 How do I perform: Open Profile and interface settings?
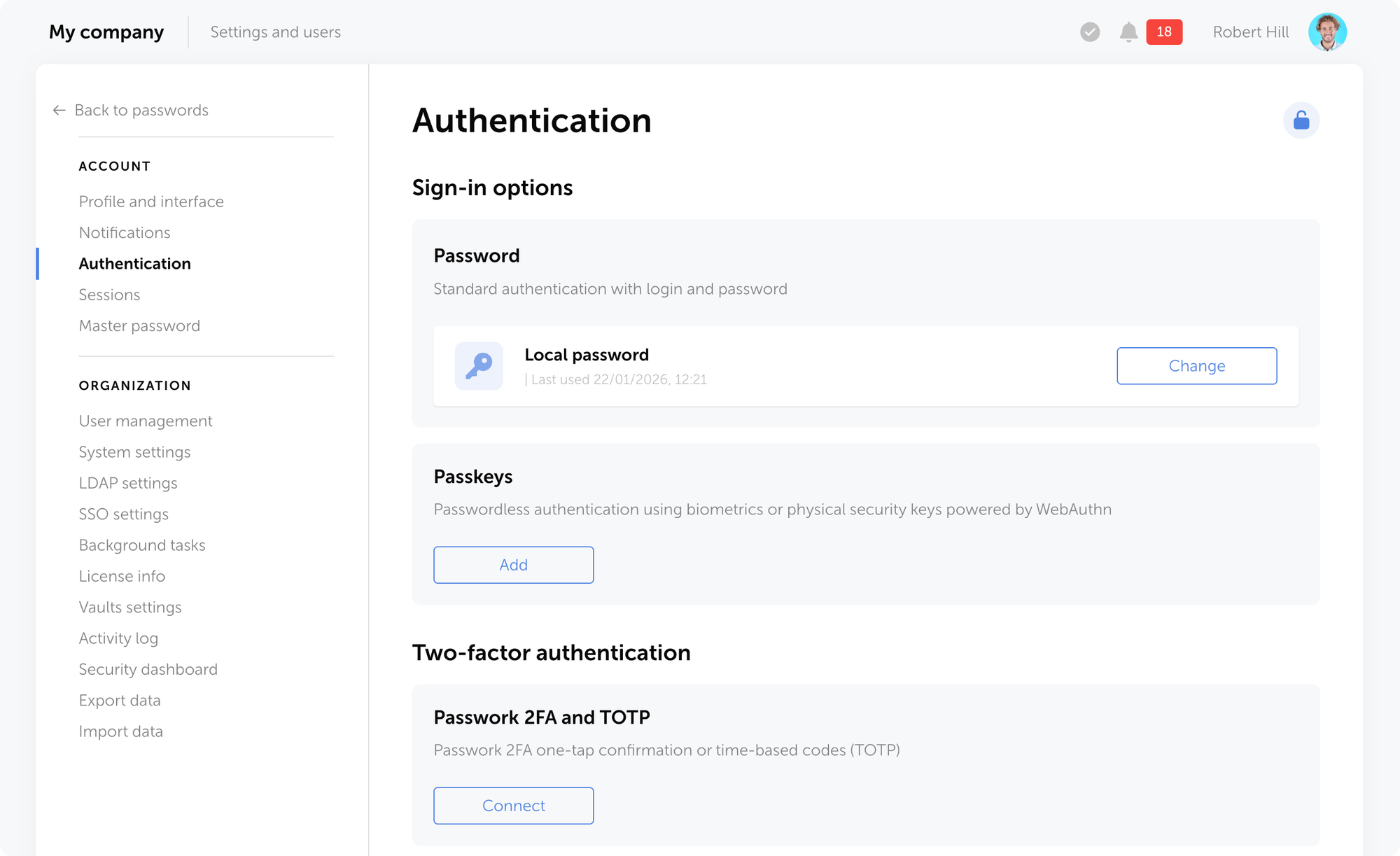[151, 202]
